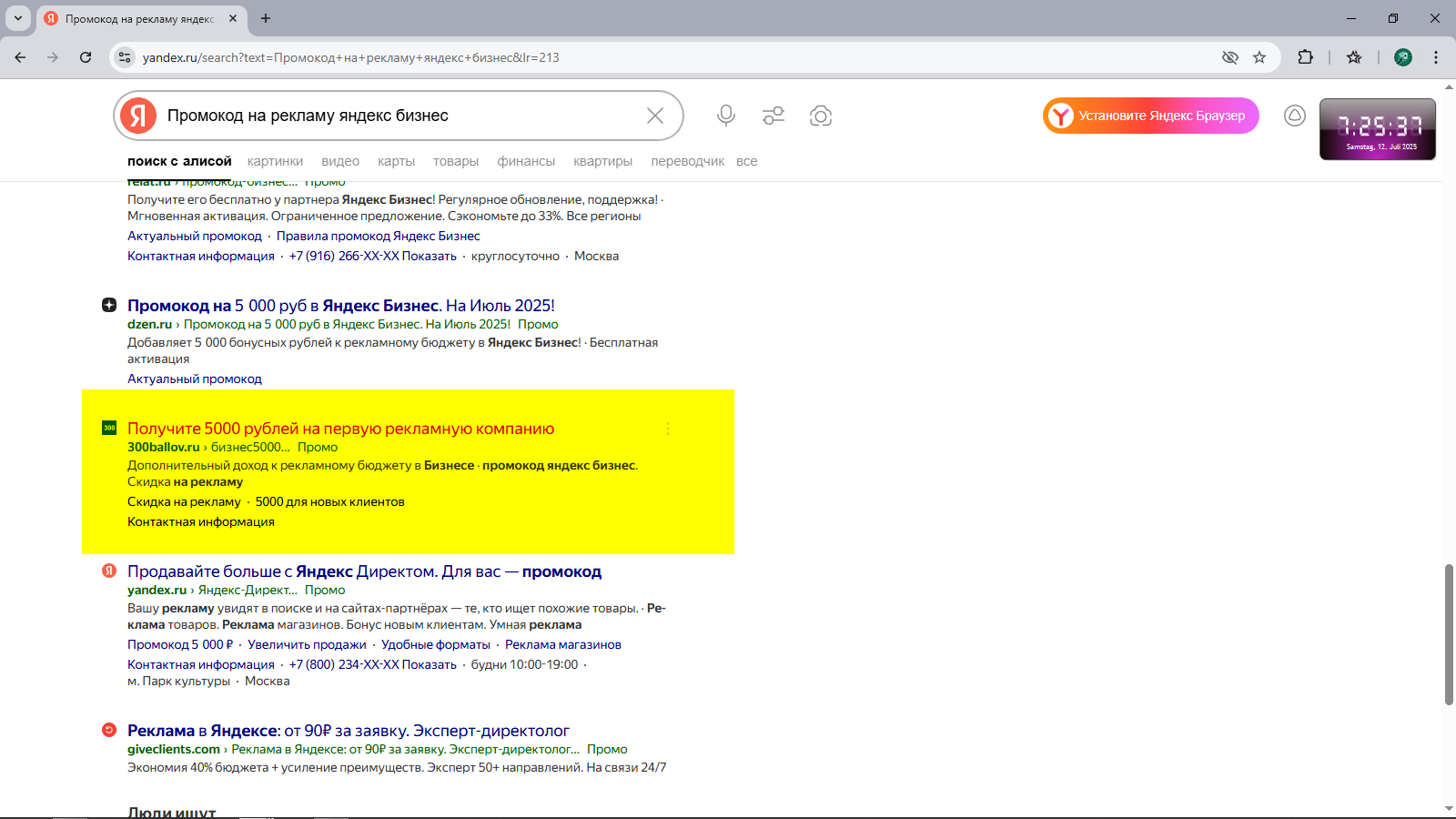
Task: Go forward with browser forward arrow
Action: tap(53, 57)
